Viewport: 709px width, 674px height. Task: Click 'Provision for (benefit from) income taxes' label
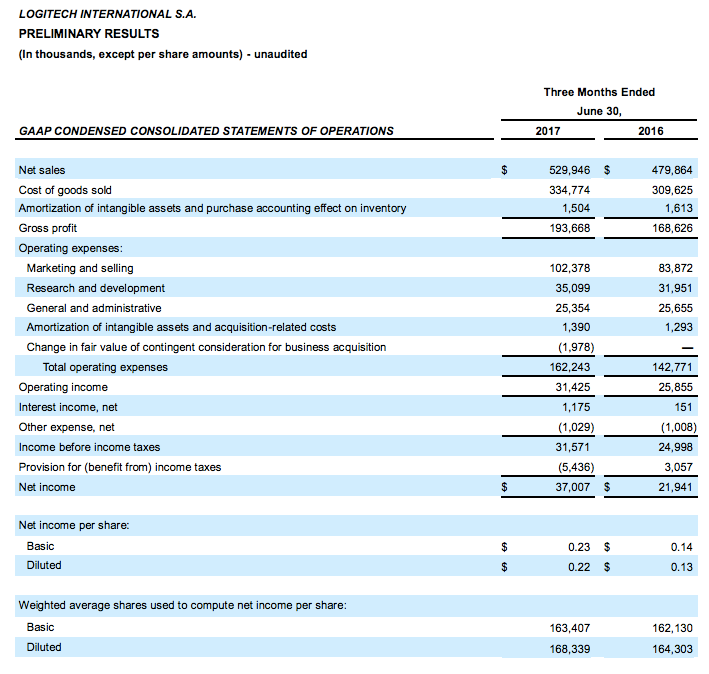click(x=119, y=467)
